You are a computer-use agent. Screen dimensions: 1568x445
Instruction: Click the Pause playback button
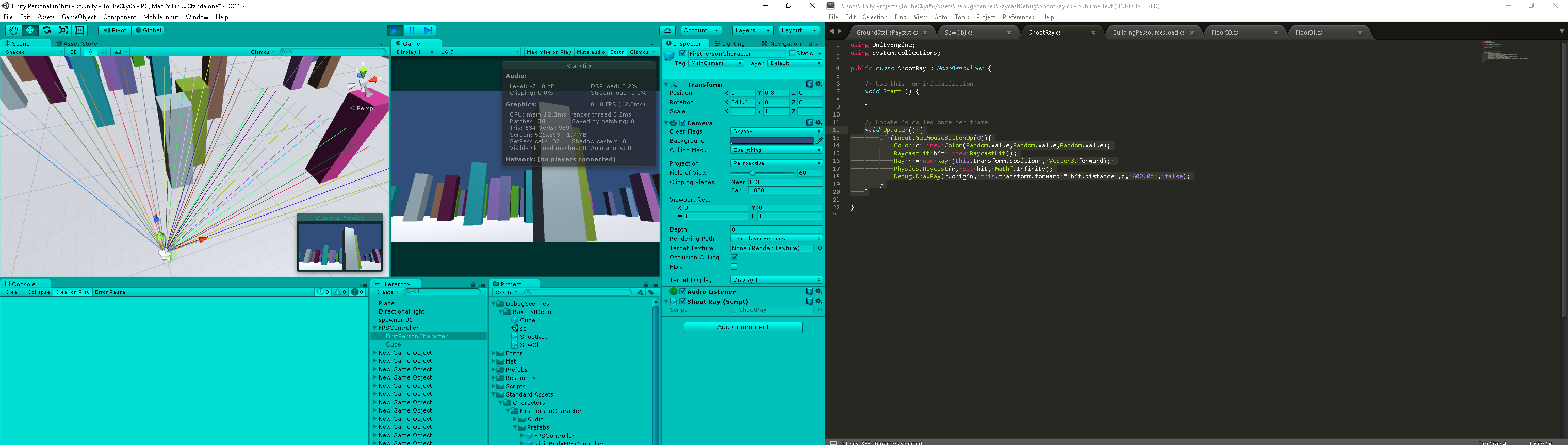[412, 30]
